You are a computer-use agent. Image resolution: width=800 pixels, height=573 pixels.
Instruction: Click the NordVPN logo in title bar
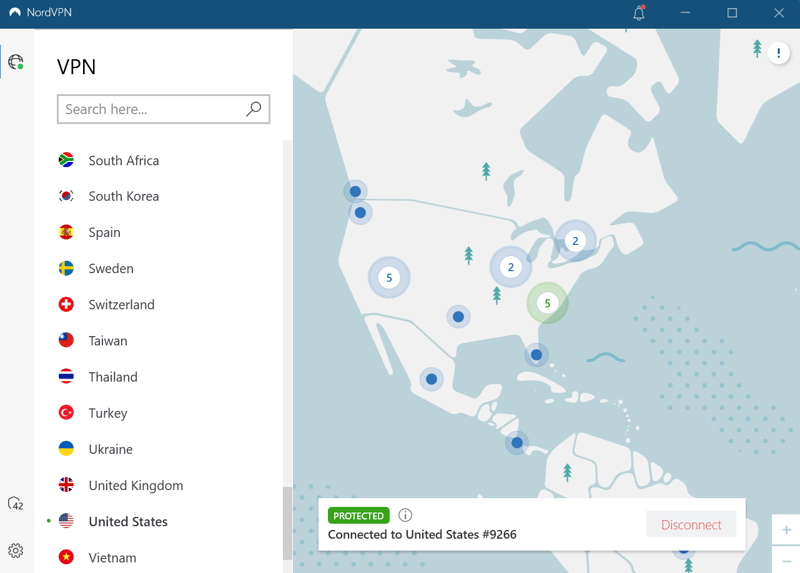[15, 12]
